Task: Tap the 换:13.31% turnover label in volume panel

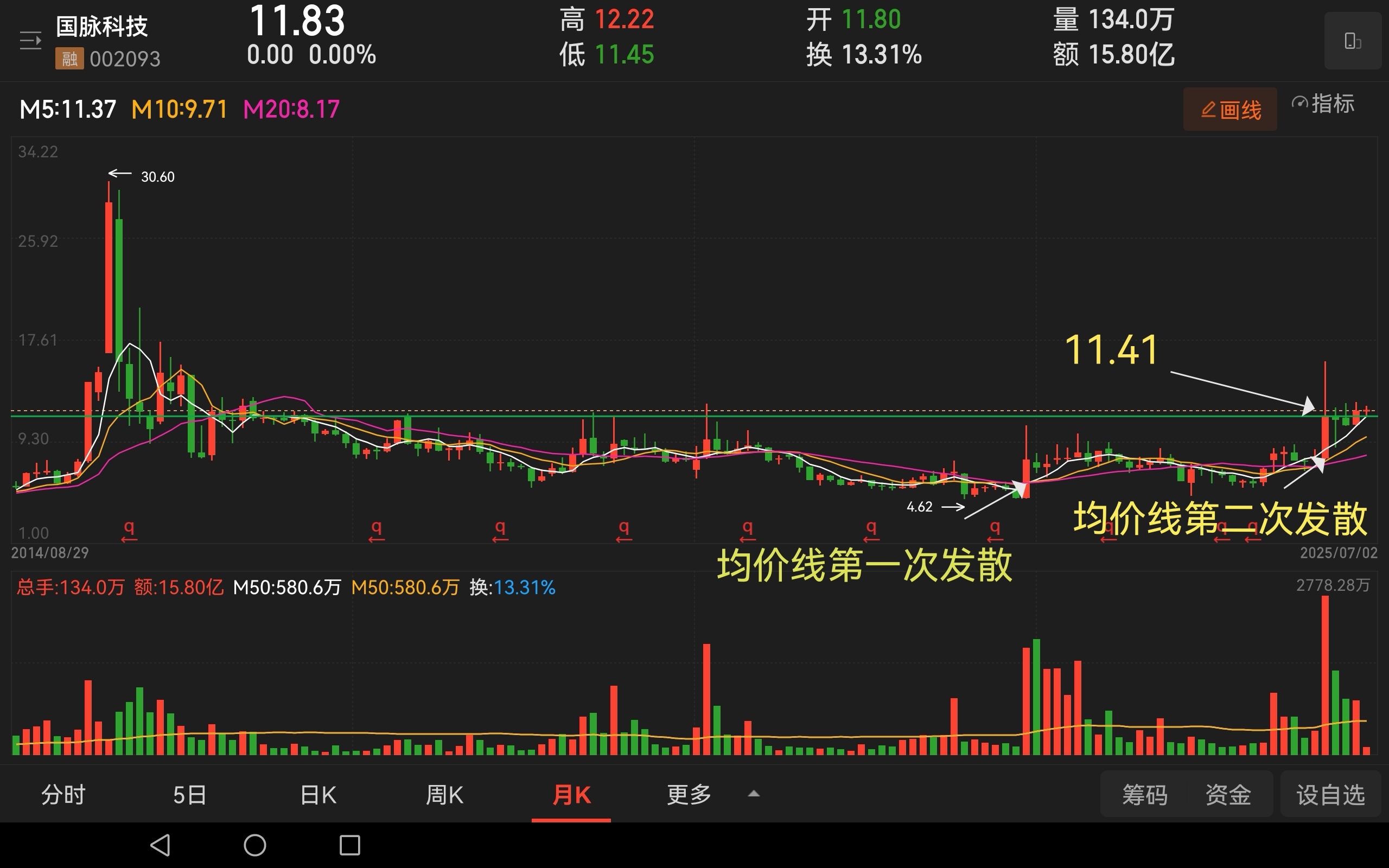Action: 513,588
